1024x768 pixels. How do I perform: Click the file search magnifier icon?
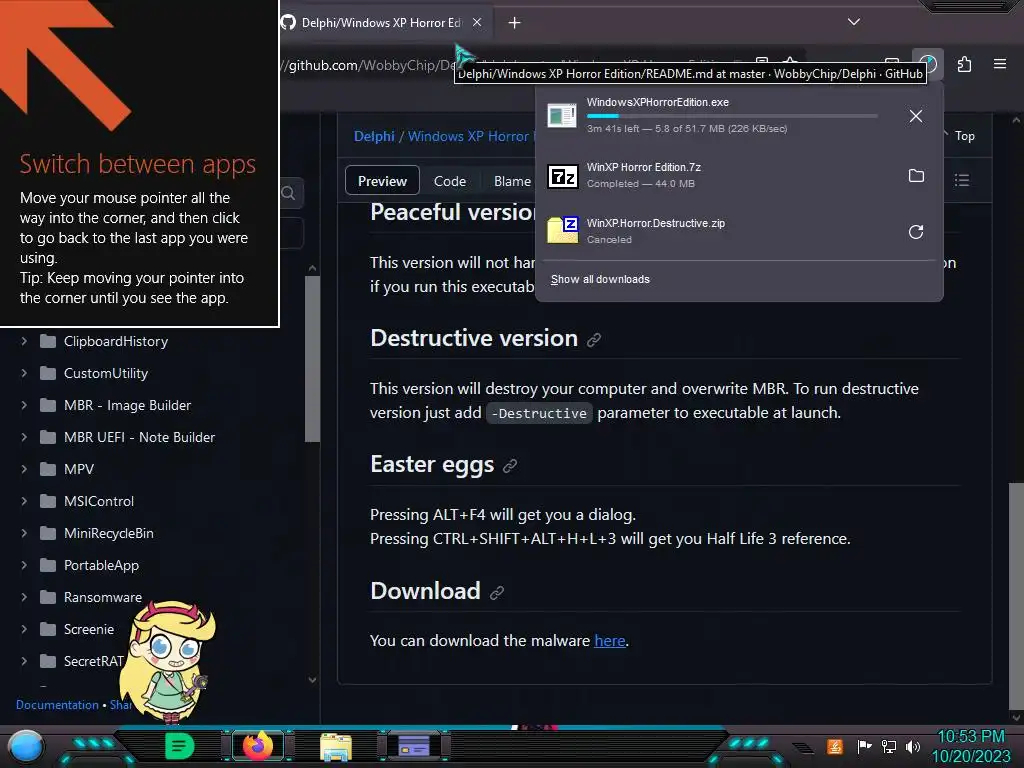288,193
